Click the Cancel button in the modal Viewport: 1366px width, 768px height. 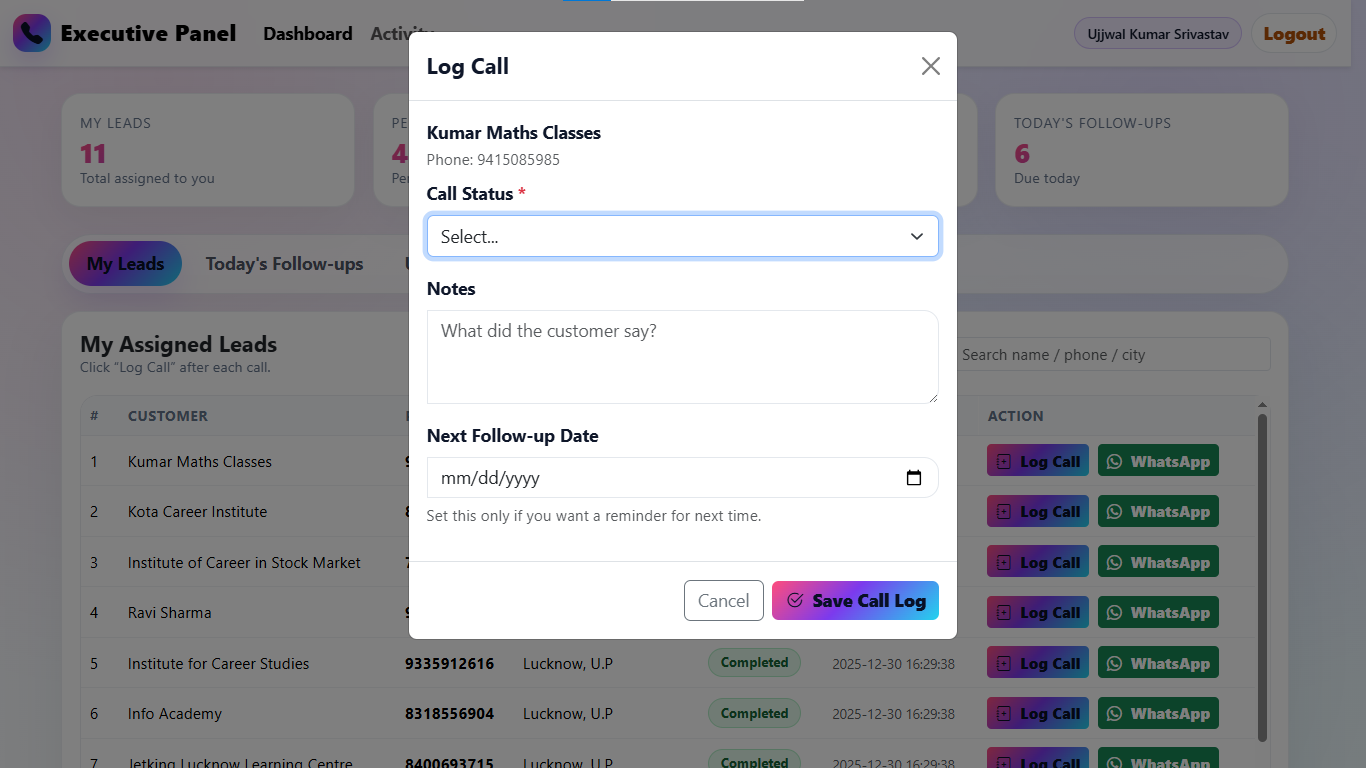(723, 600)
